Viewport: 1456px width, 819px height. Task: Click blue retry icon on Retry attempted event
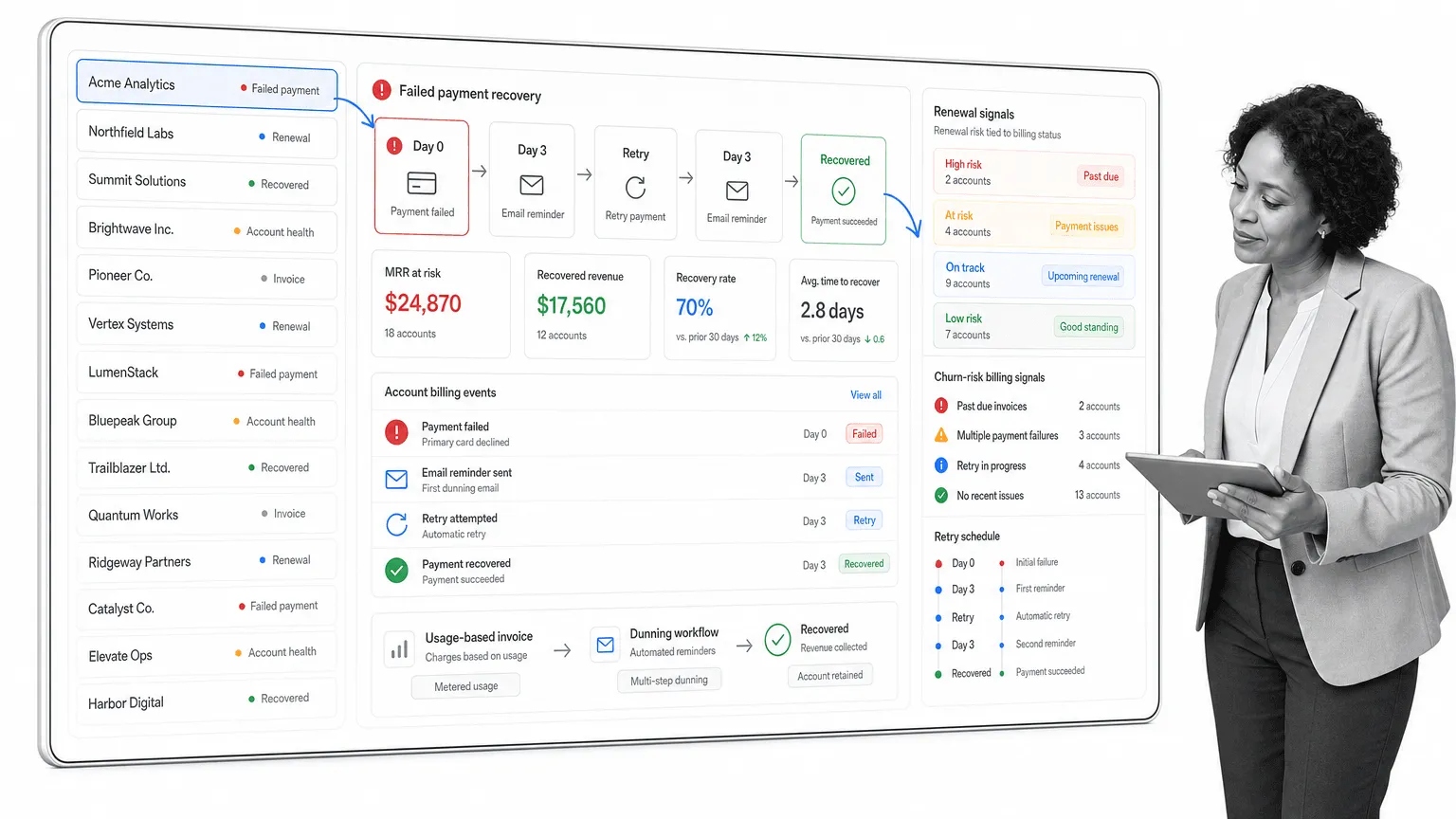396,524
